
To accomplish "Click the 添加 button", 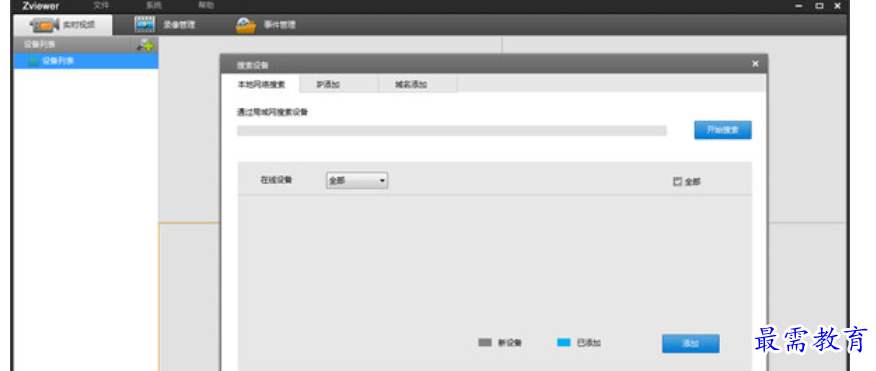I will 691,343.
